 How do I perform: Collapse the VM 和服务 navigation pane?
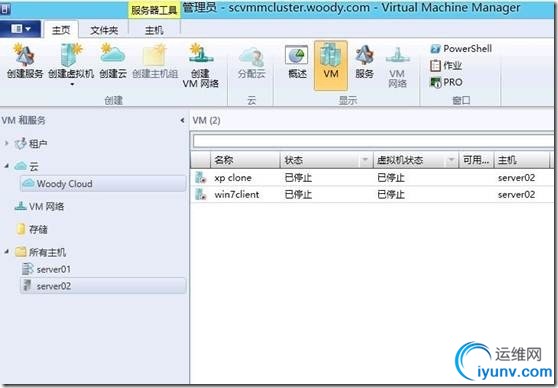click(182, 120)
